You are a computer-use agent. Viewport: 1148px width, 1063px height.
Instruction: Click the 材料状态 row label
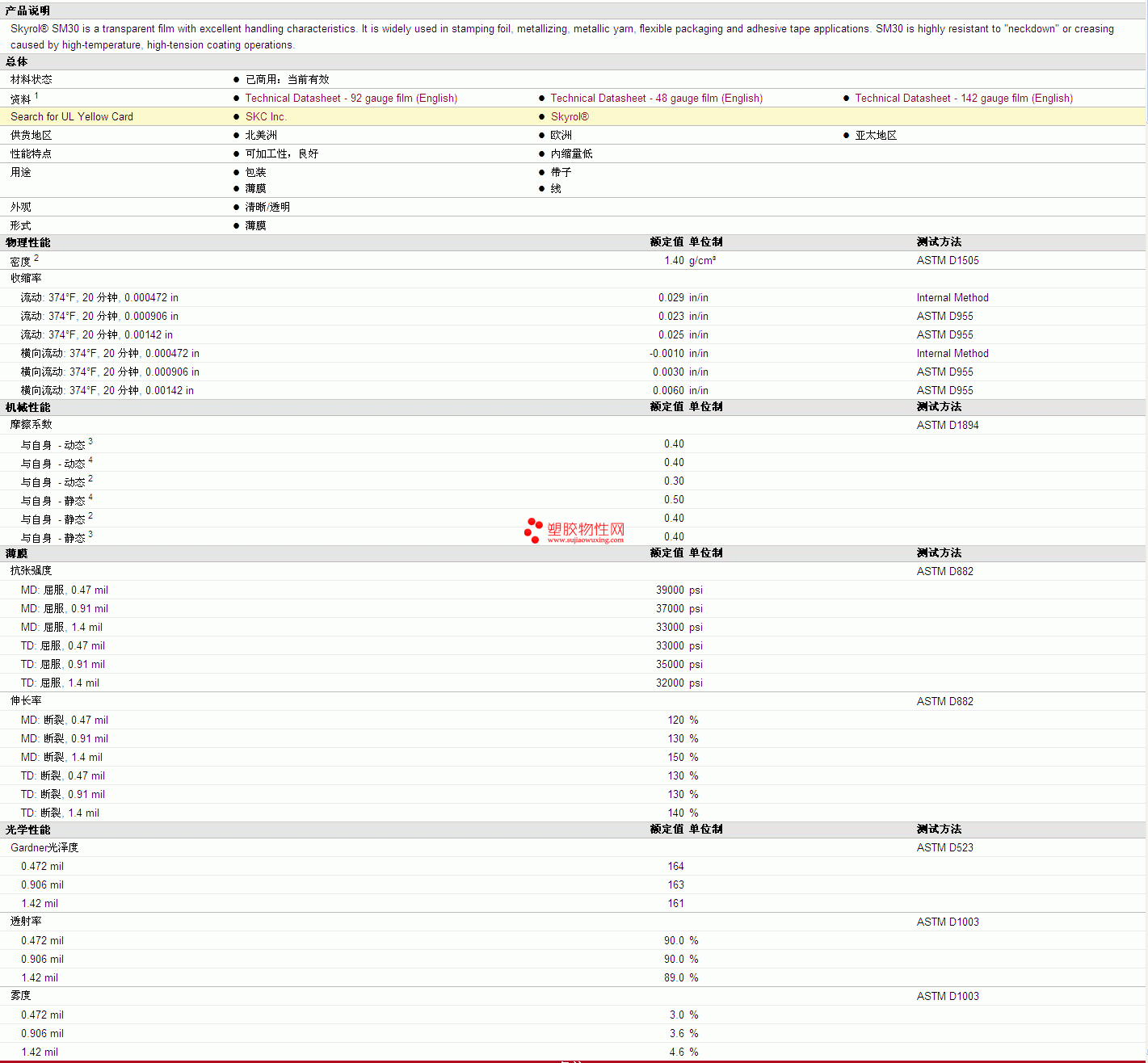(x=31, y=79)
